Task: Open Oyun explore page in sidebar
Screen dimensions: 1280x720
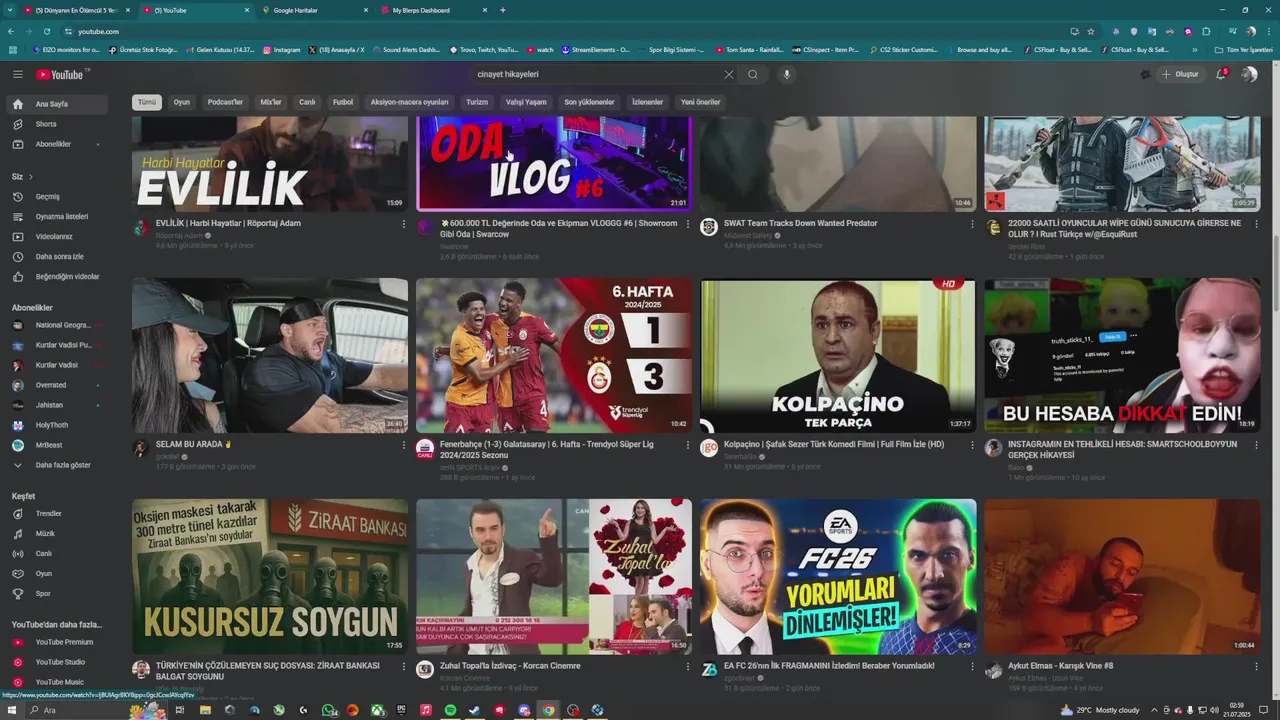Action: (x=58, y=573)
